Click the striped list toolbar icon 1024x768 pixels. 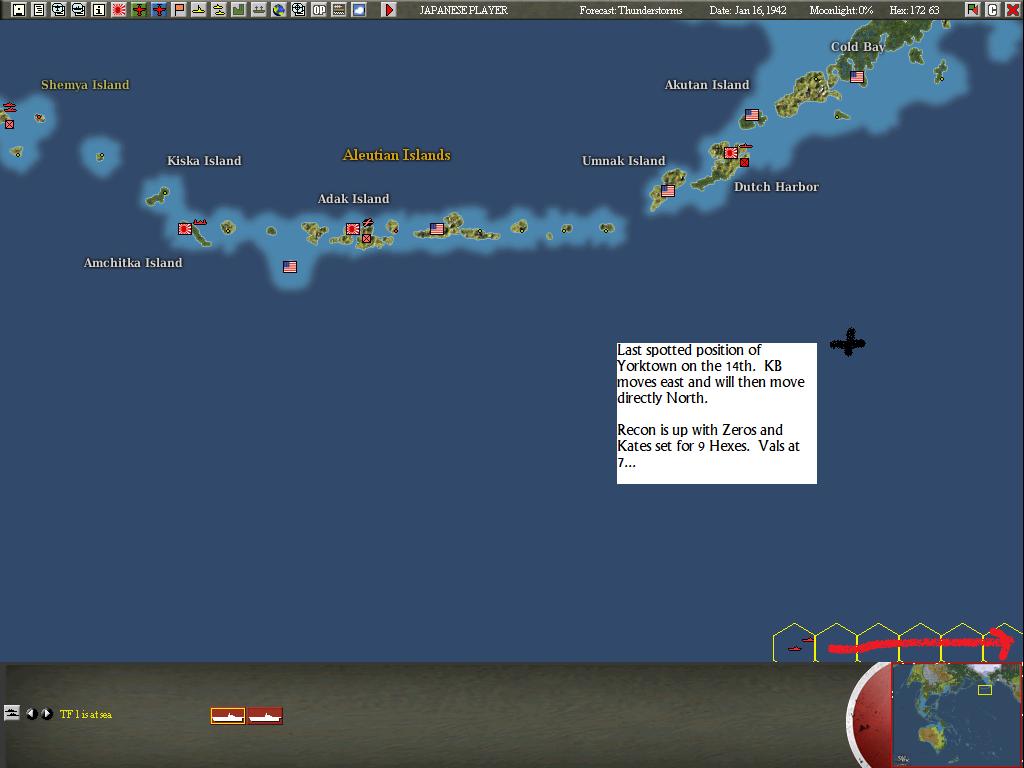[x=339, y=10]
